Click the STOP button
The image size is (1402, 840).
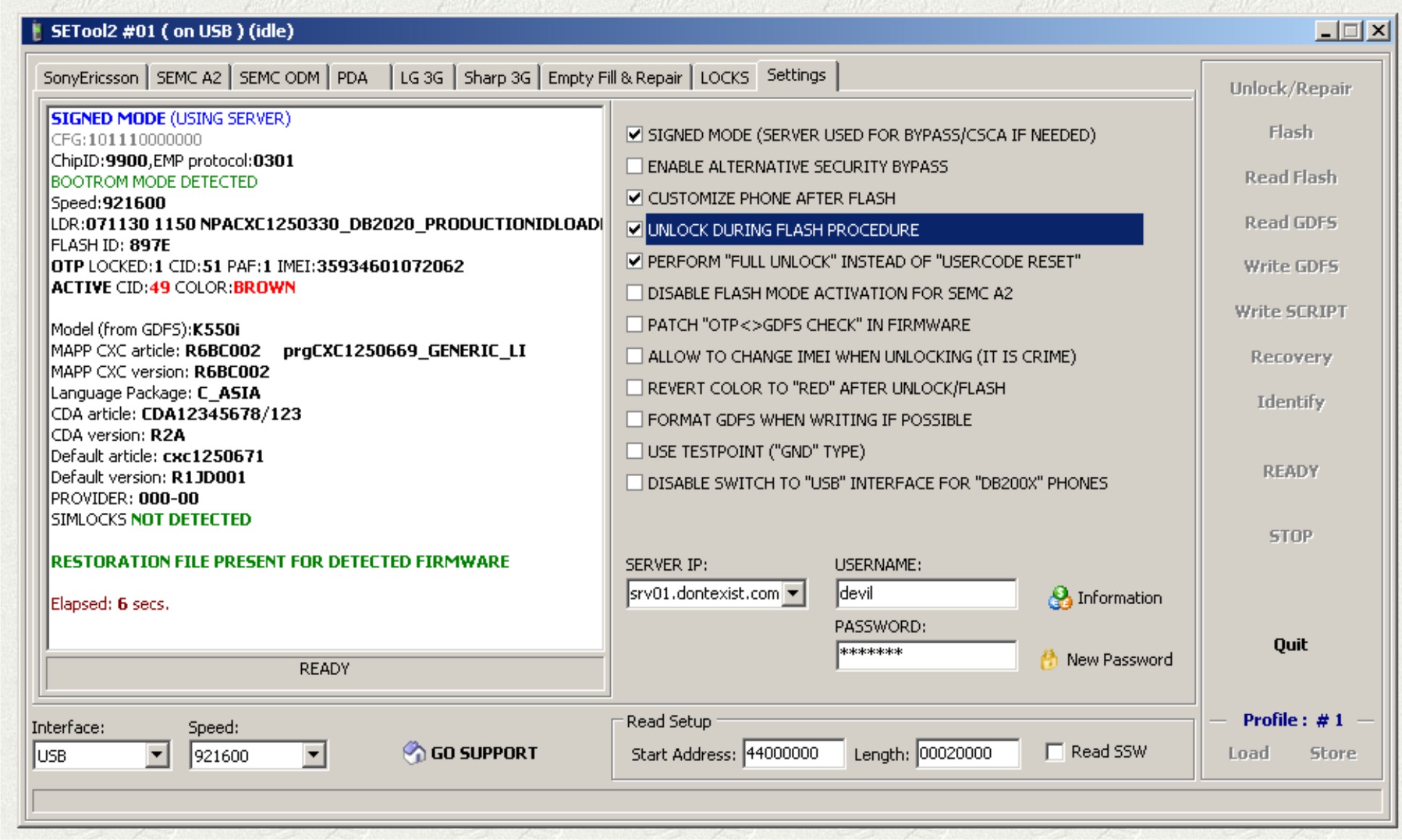click(x=1291, y=536)
